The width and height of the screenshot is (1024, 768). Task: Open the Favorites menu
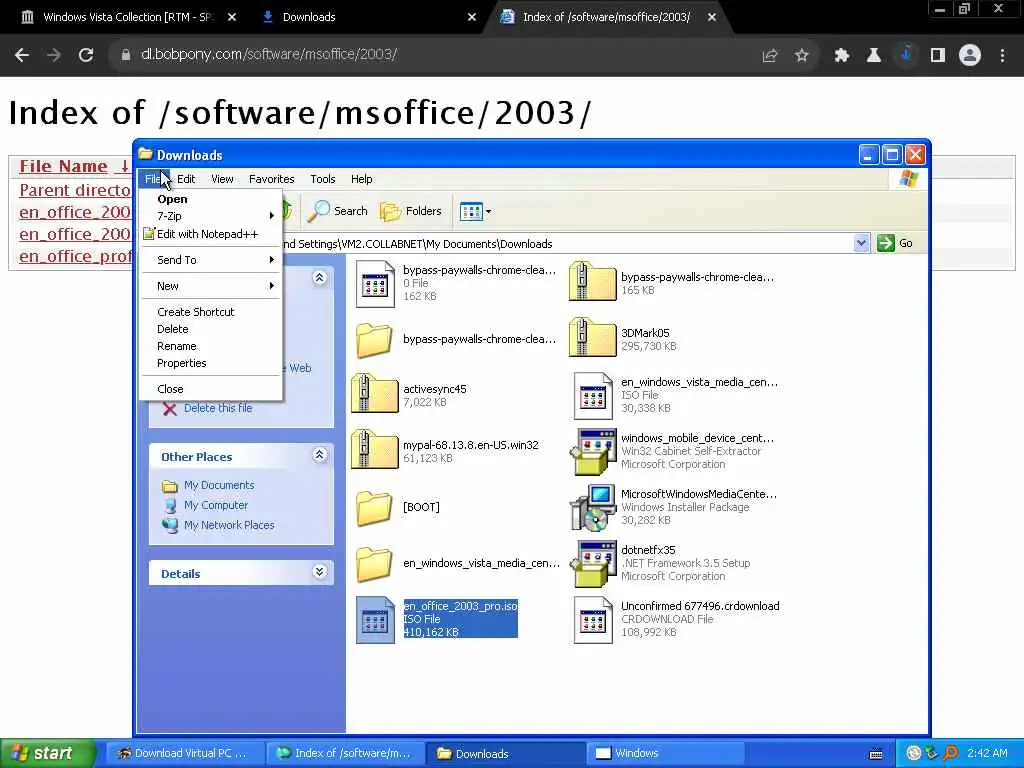coord(272,179)
